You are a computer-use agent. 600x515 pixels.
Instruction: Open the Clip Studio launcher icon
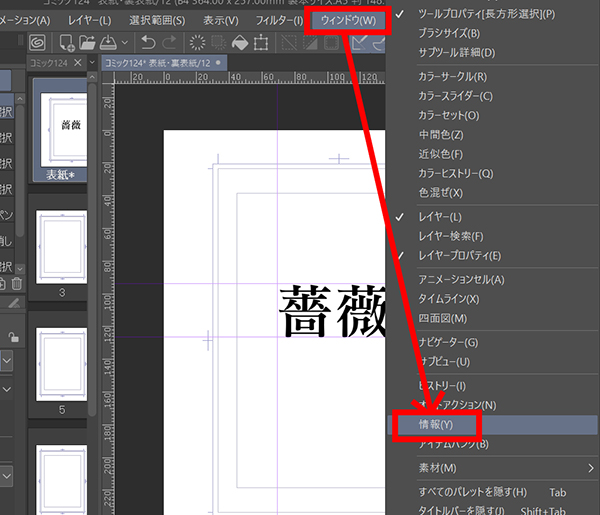tap(36, 42)
